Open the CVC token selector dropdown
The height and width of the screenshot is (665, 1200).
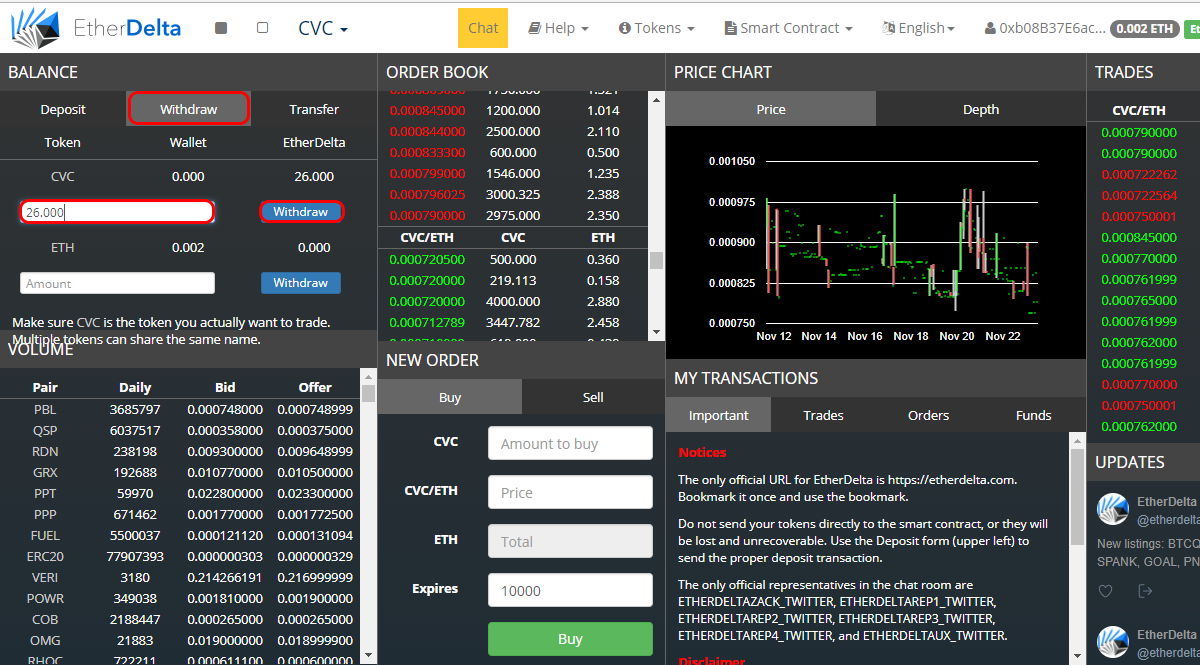tap(323, 28)
